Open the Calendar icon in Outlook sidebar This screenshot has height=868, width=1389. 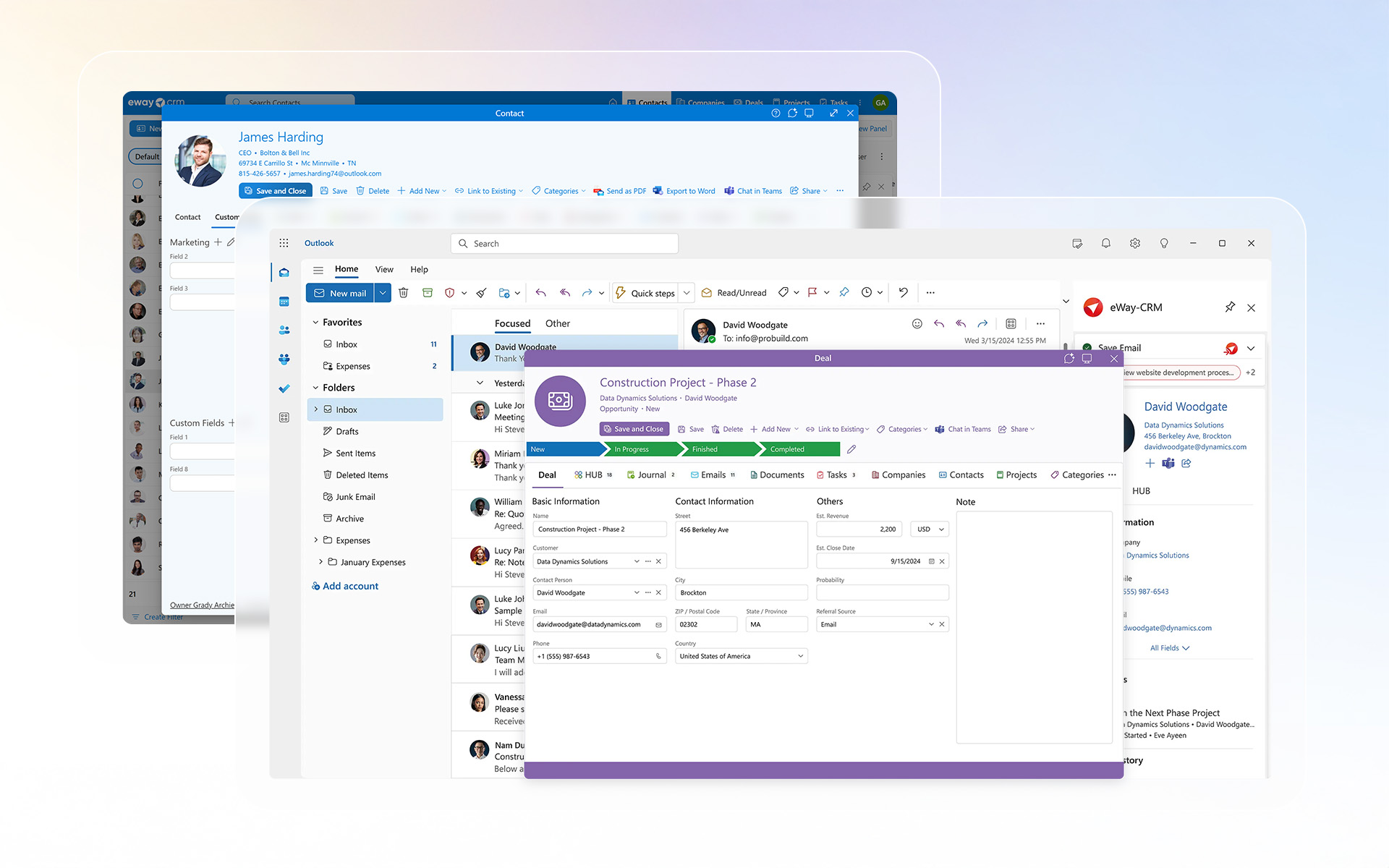pos(284,302)
